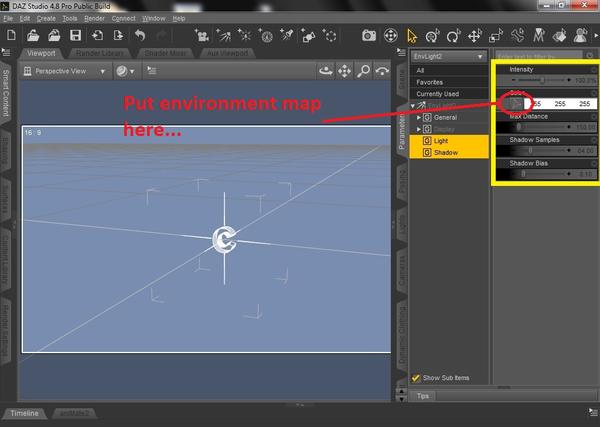Switch to the Render Library tab
600x427 pixels.
100,53
